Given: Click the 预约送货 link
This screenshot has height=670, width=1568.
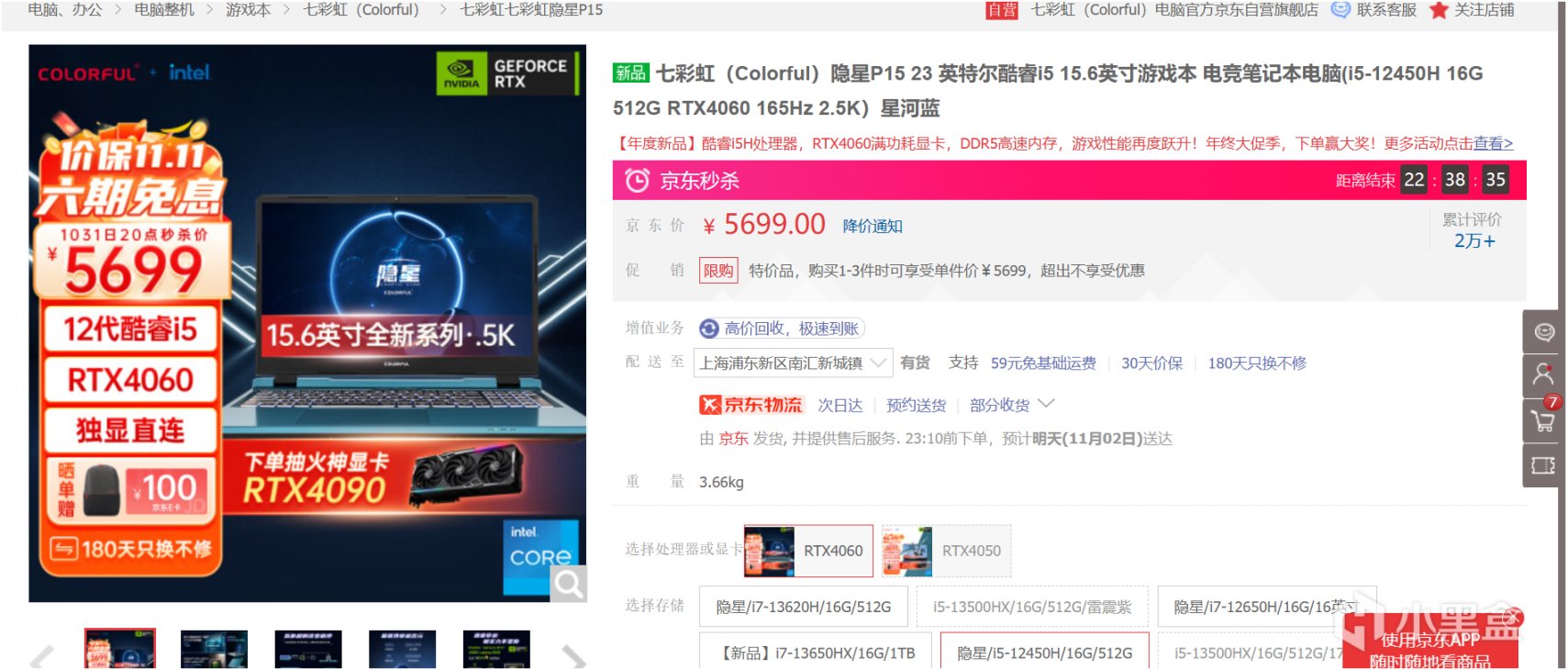Looking at the screenshot, I should click(916, 406).
